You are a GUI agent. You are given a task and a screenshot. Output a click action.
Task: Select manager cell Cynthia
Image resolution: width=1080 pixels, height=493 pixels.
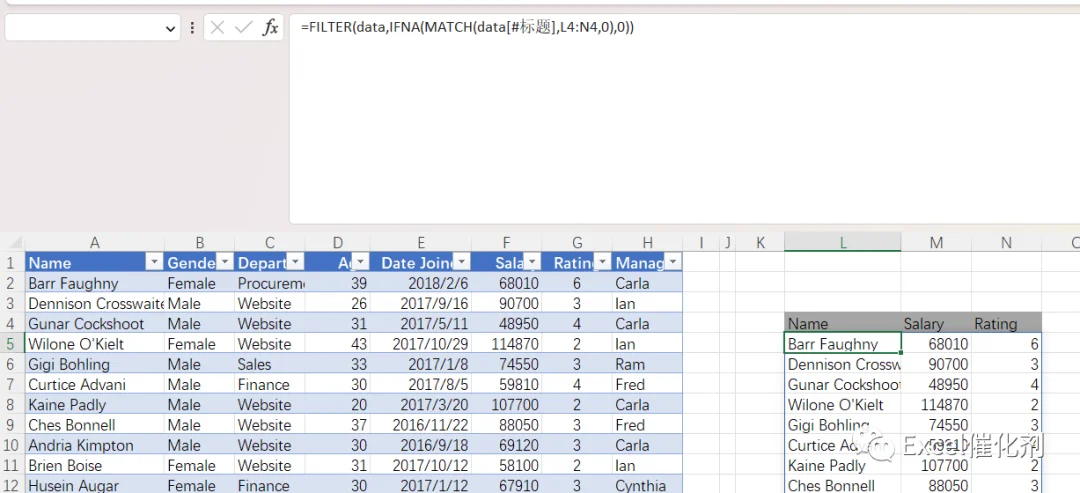(647, 485)
